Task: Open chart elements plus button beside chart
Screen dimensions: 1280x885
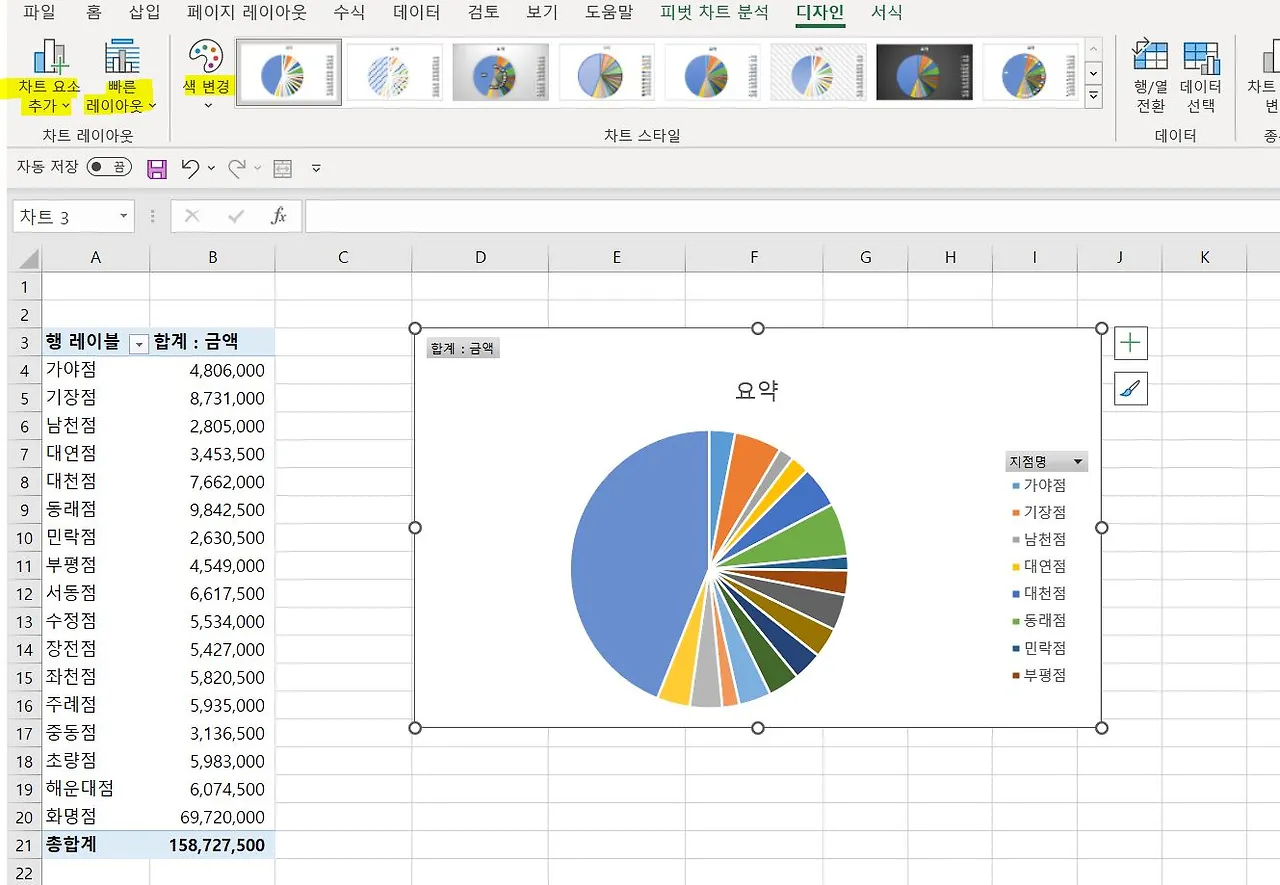Action: point(1131,343)
